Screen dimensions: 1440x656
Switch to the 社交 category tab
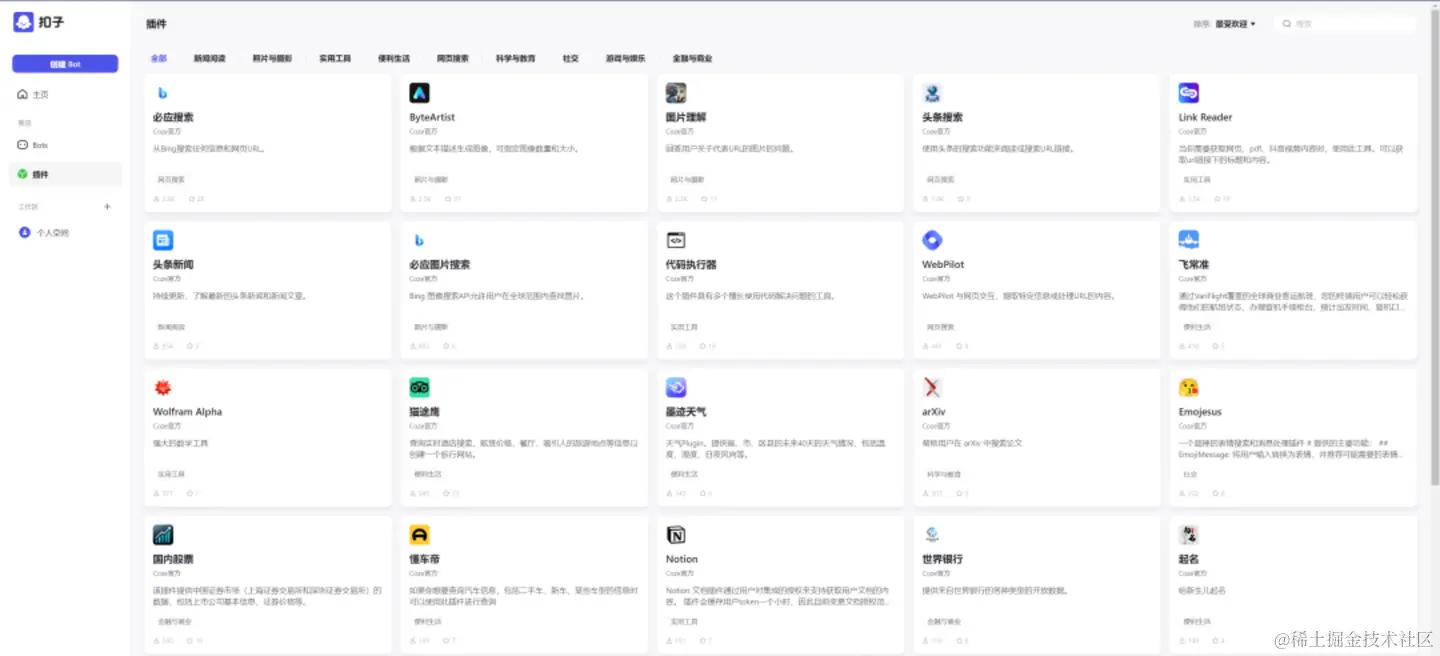pyautogui.click(x=571, y=59)
